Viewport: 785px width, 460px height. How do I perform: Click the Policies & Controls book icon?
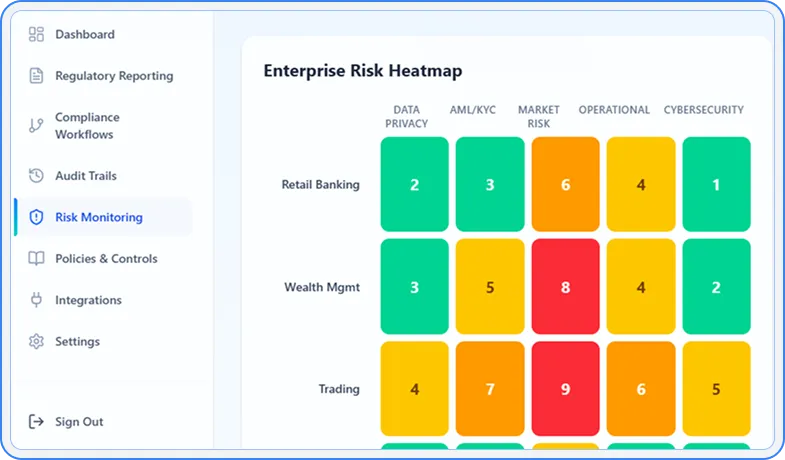(x=37, y=259)
